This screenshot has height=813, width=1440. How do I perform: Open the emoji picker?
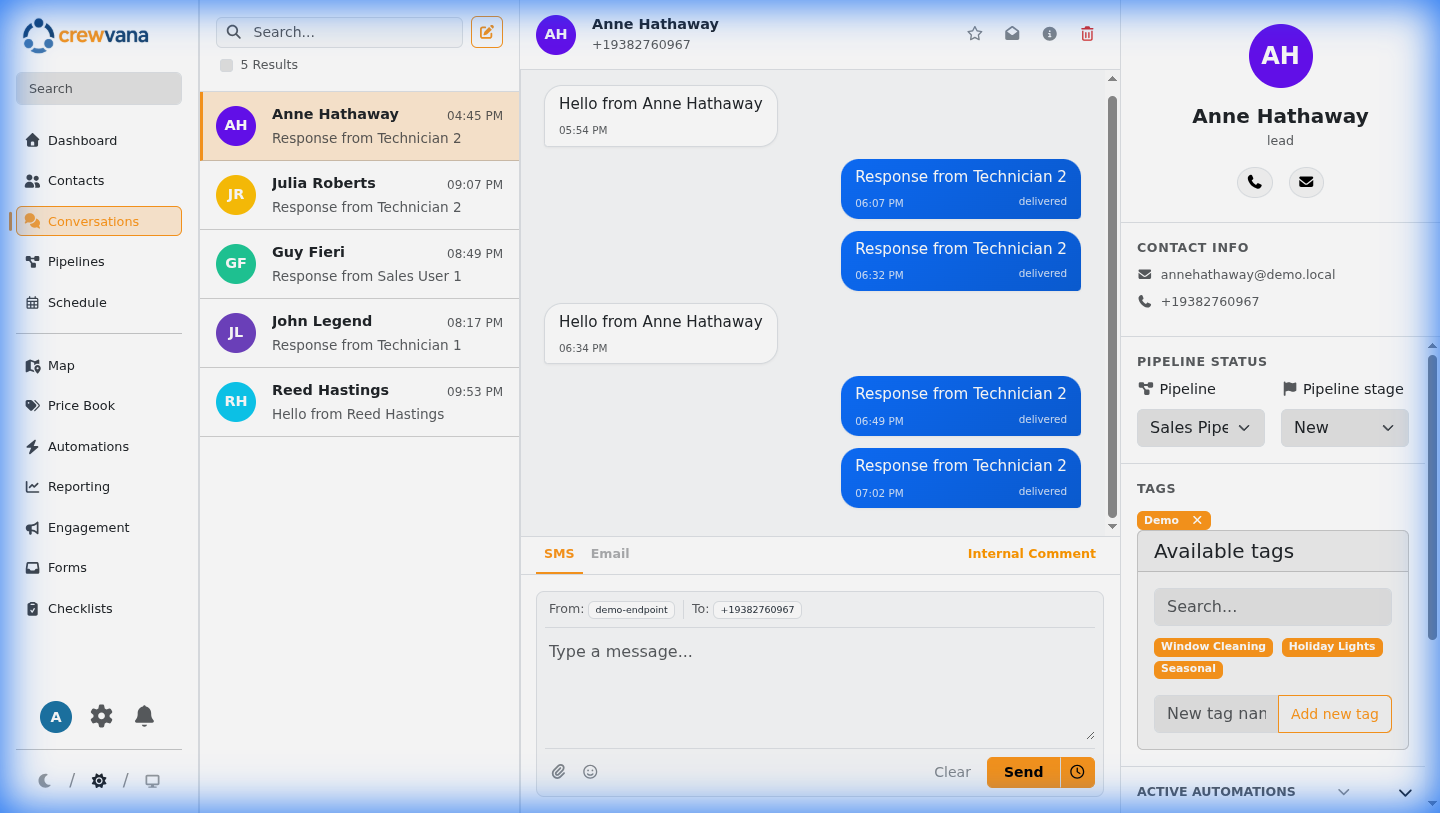point(590,771)
